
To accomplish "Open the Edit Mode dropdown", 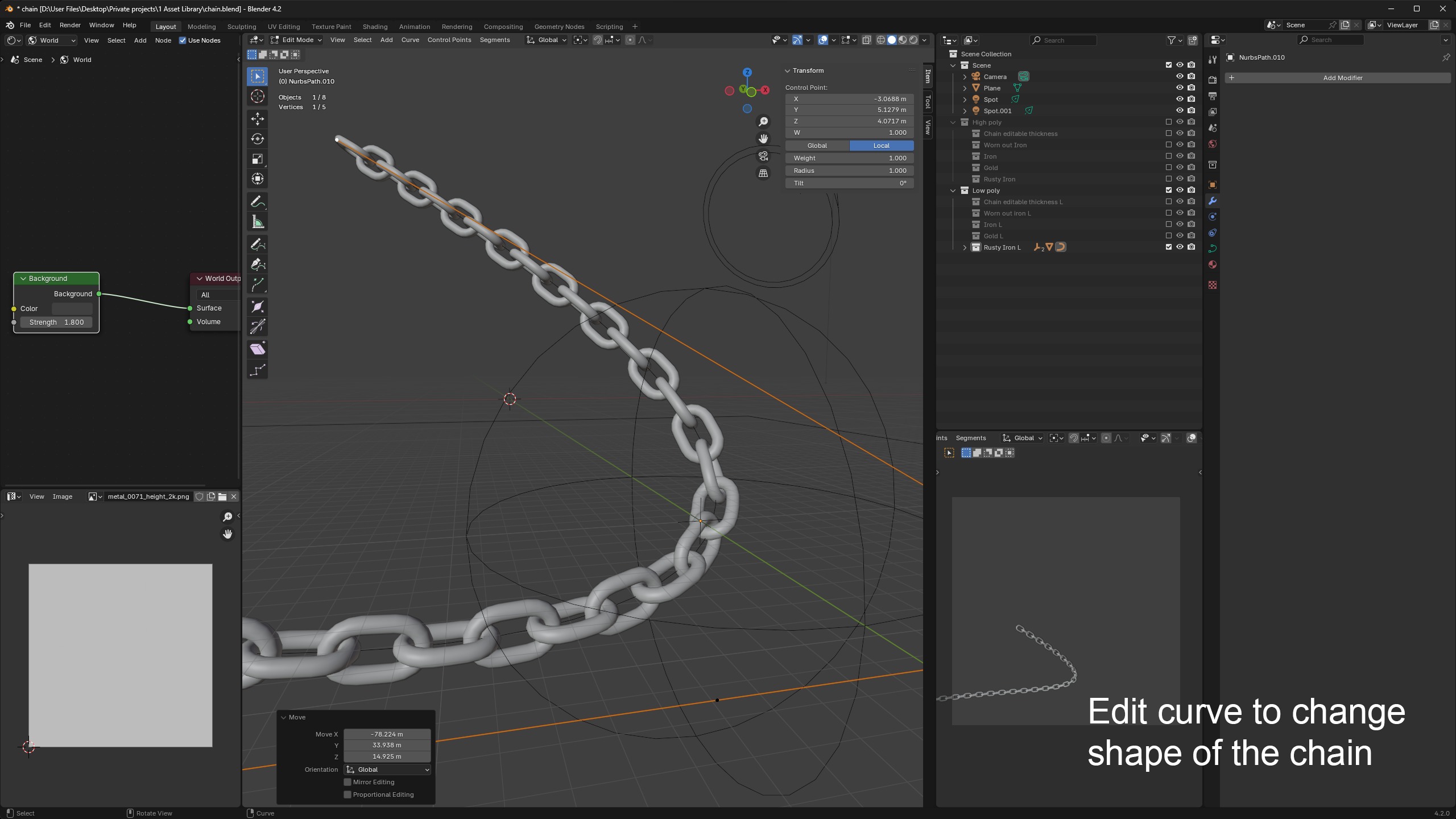I will pos(296,40).
